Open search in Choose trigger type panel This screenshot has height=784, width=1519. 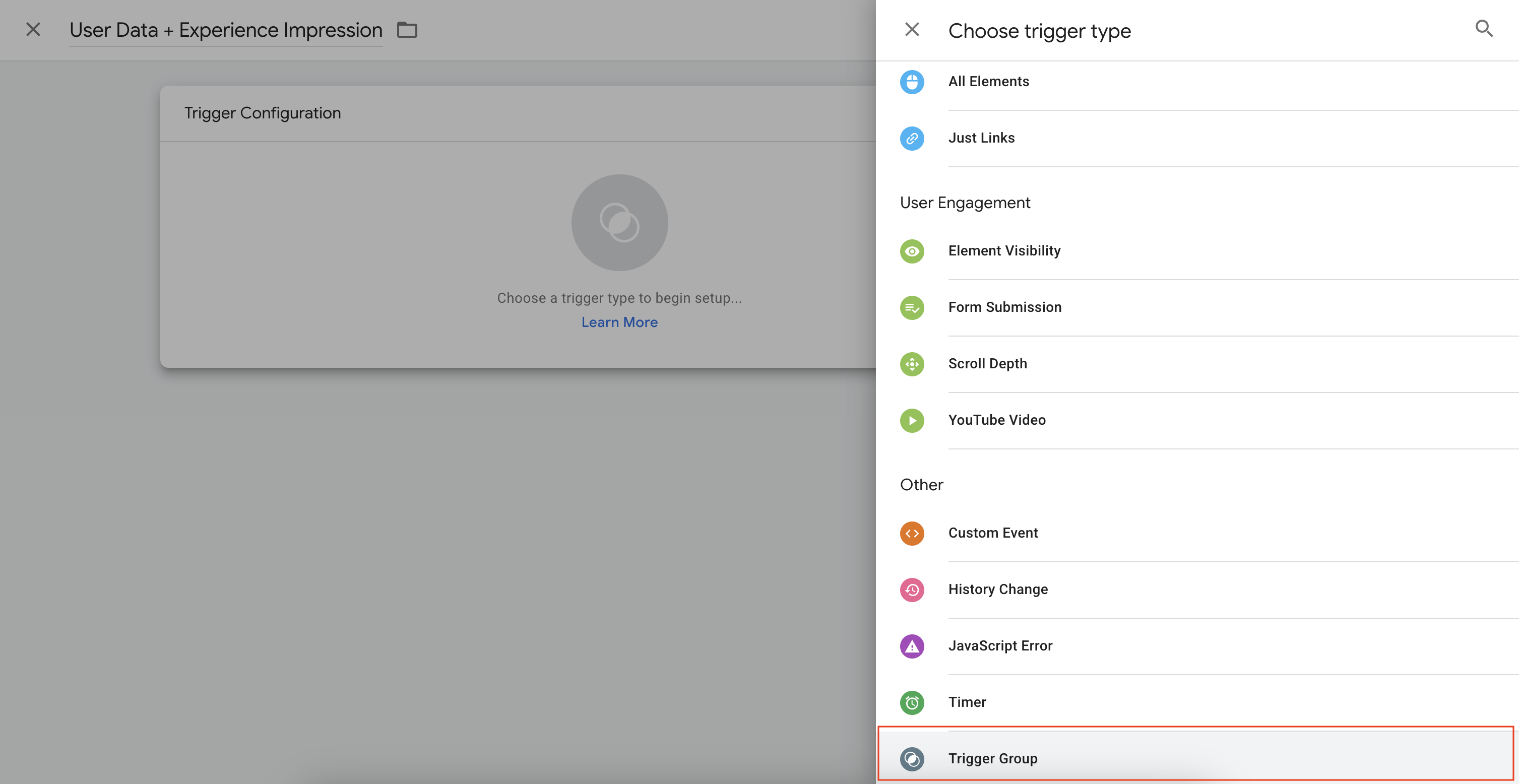click(1484, 29)
